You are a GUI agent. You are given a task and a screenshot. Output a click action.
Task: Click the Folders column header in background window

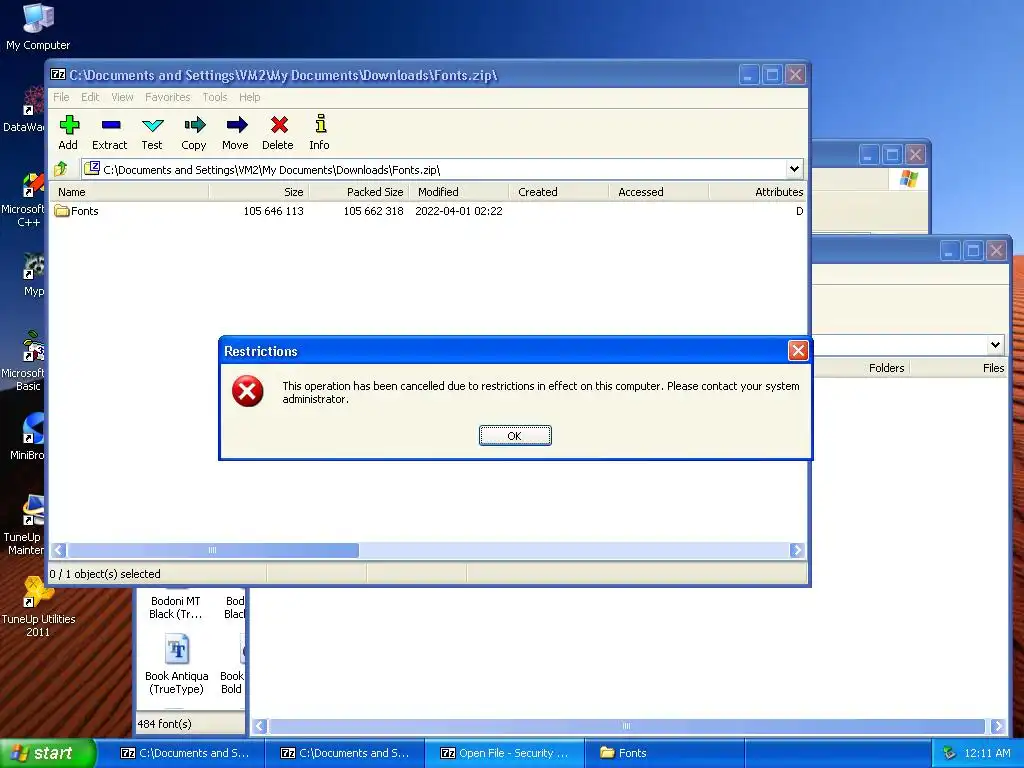tap(861, 368)
